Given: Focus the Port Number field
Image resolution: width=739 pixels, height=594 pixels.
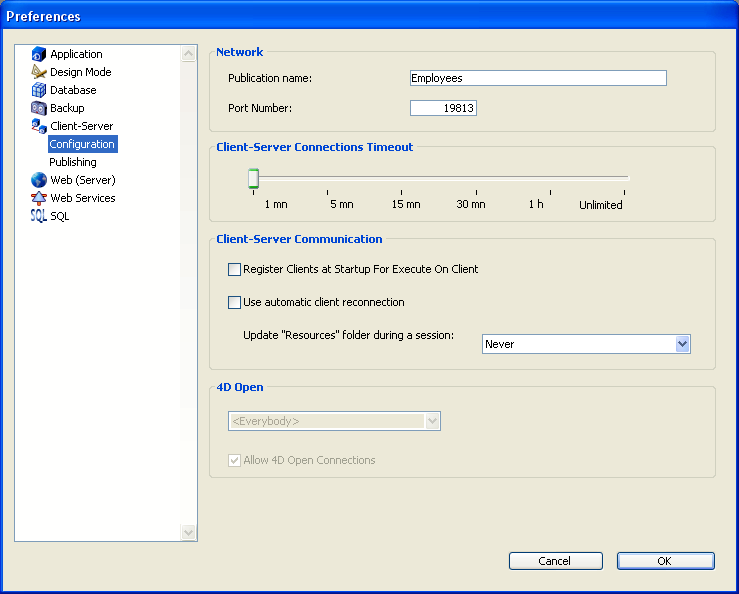Looking at the screenshot, I should pos(443,108).
